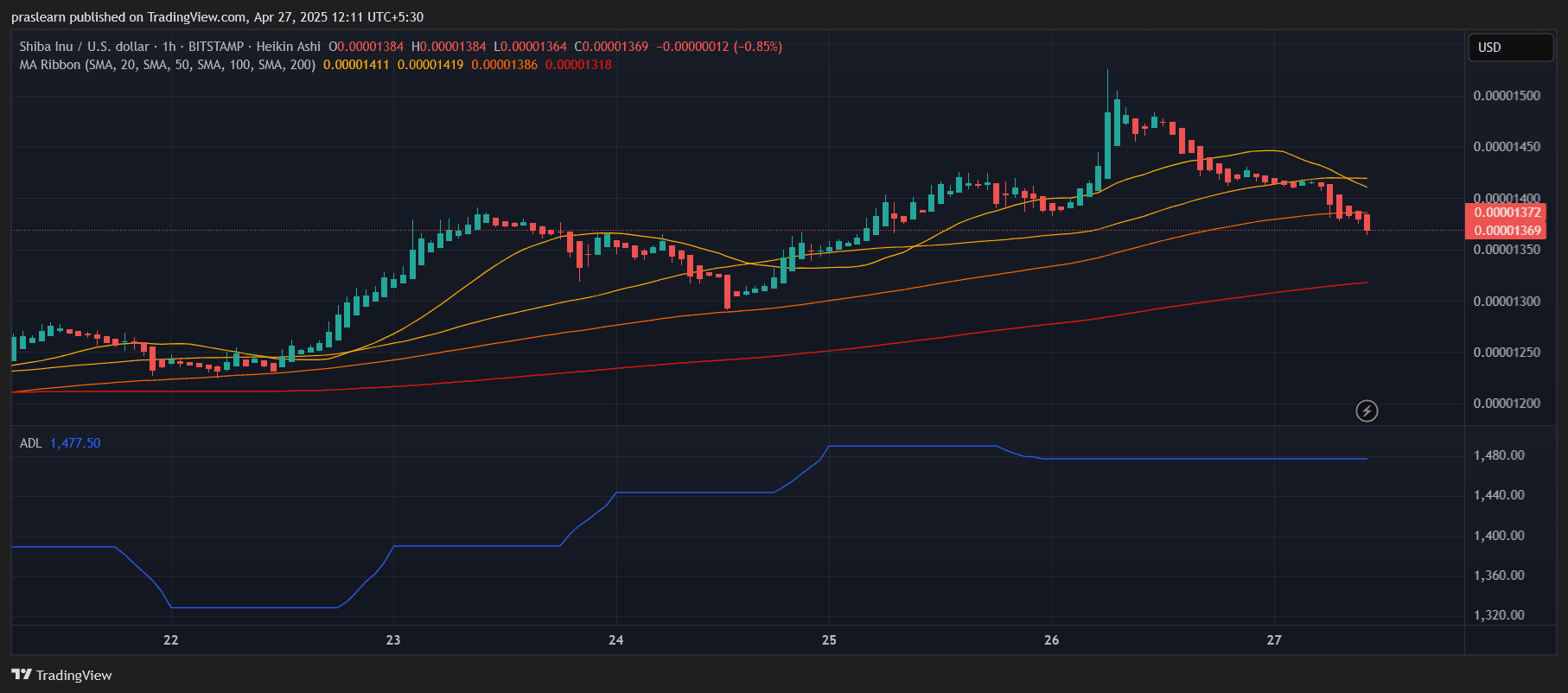
Task: Click the 0.00001300 price axis label
Action: click(1507, 302)
